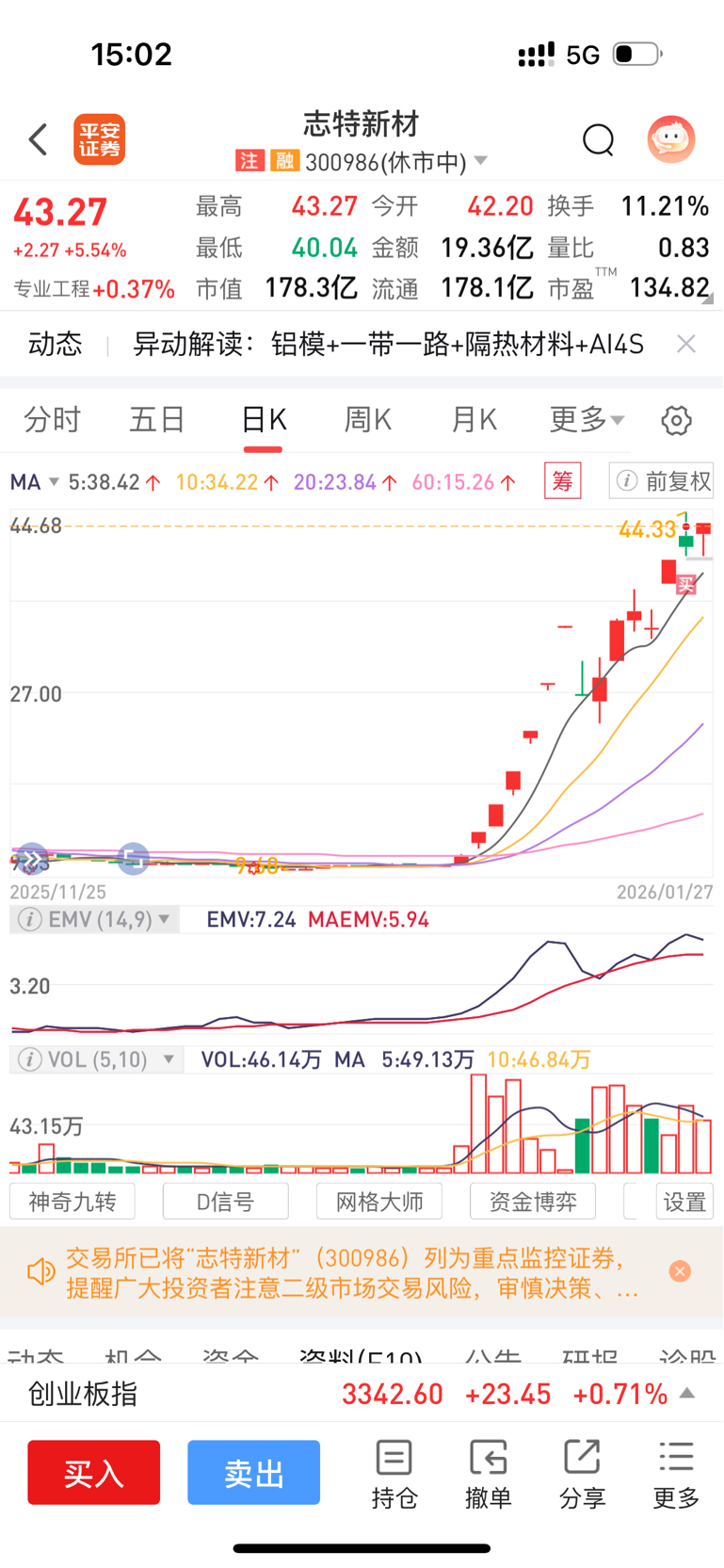Tap the MAEMV:5.94 readout
The height and width of the screenshot is (1568, 724).
[x=368, y=919]
